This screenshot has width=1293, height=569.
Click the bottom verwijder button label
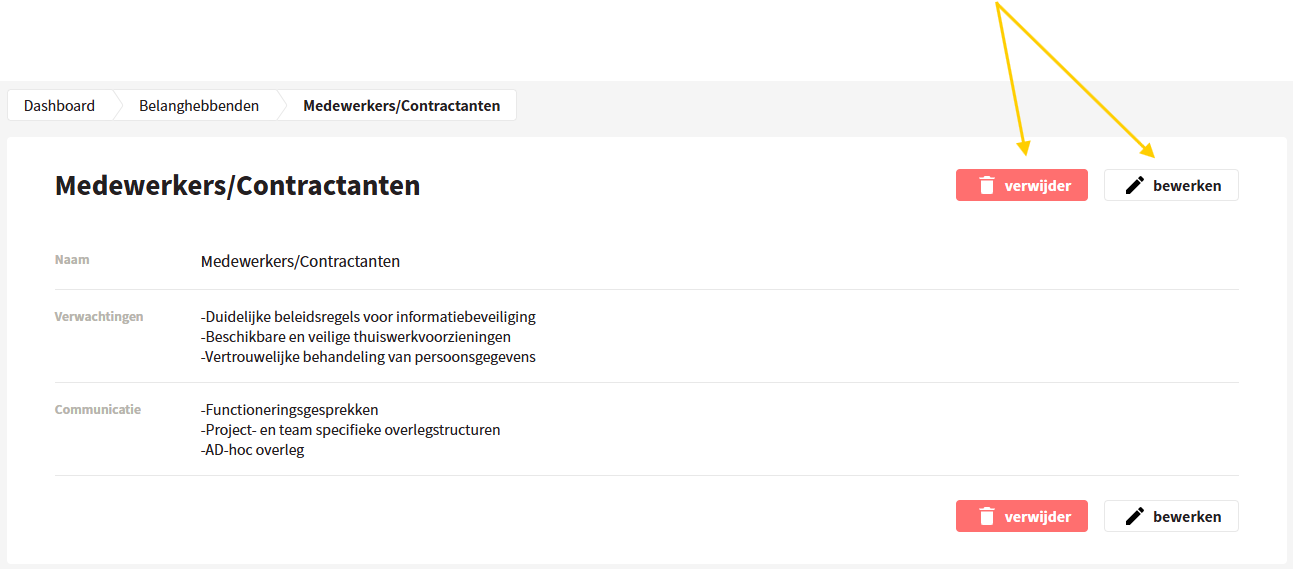tap(1038, 516)
